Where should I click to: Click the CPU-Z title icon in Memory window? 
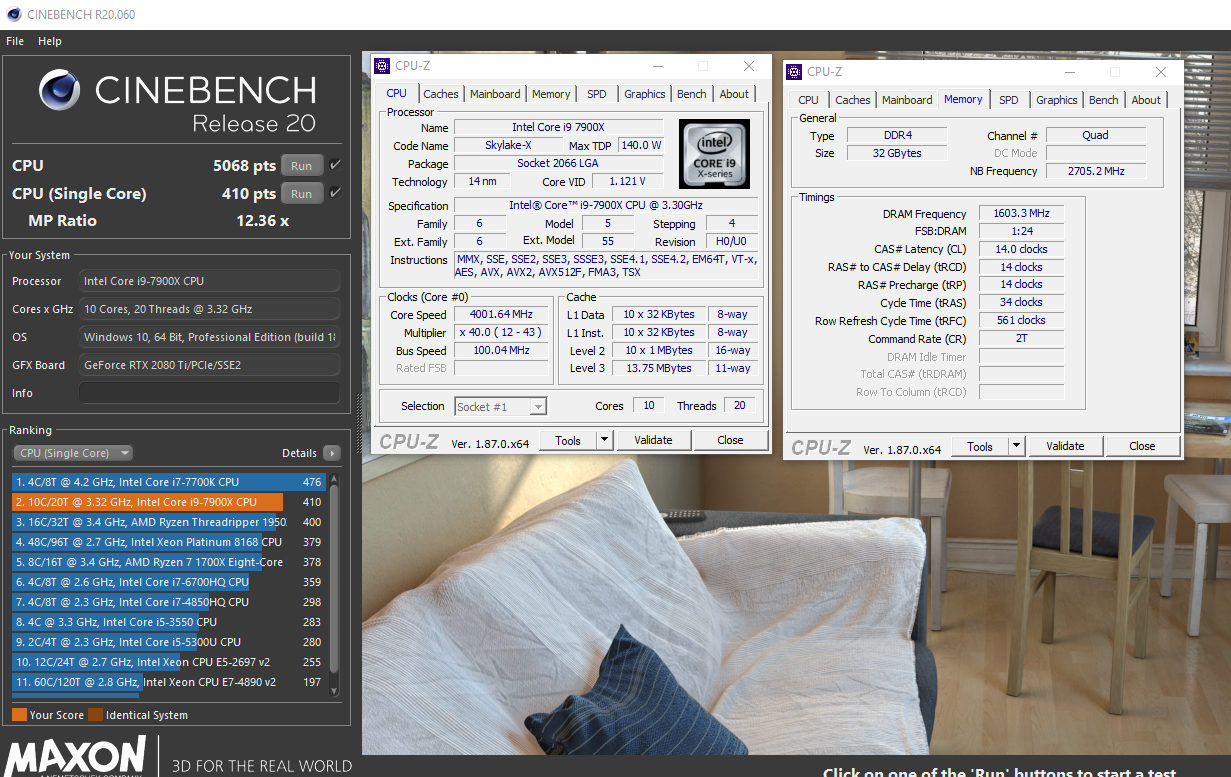(x=794, y=72)
